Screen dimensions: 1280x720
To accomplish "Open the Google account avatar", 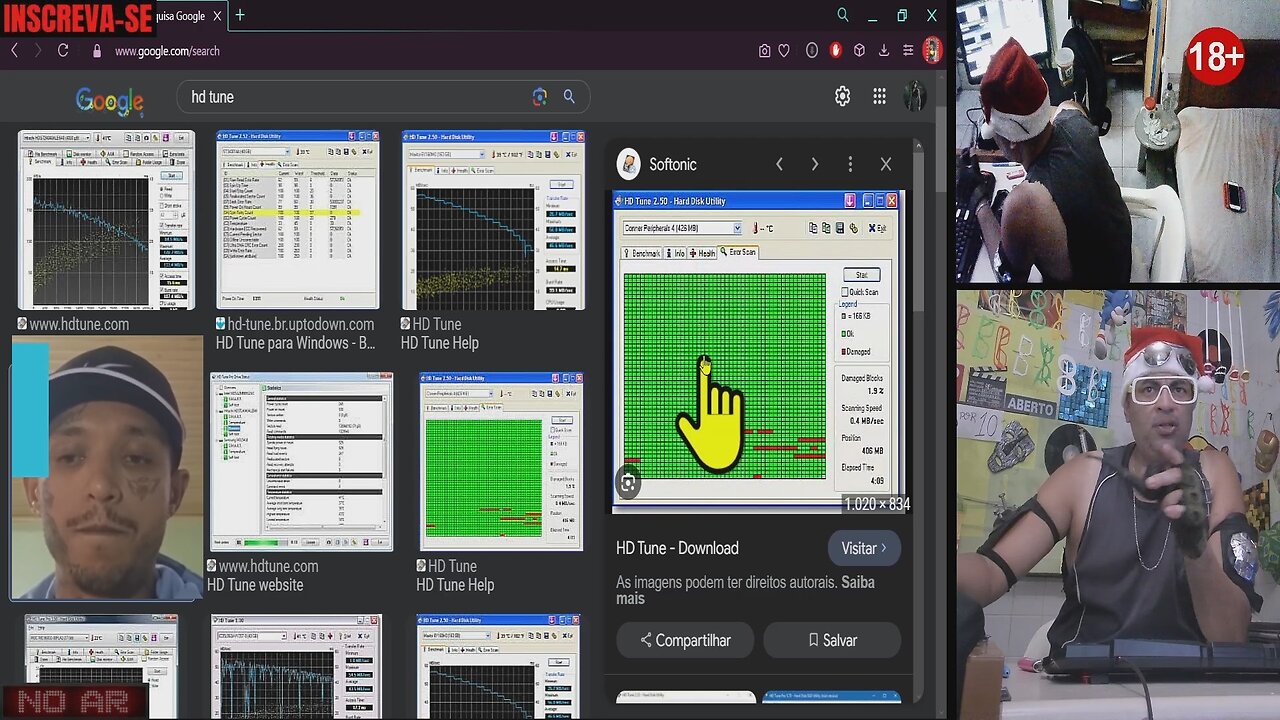I will pos(914,96).
